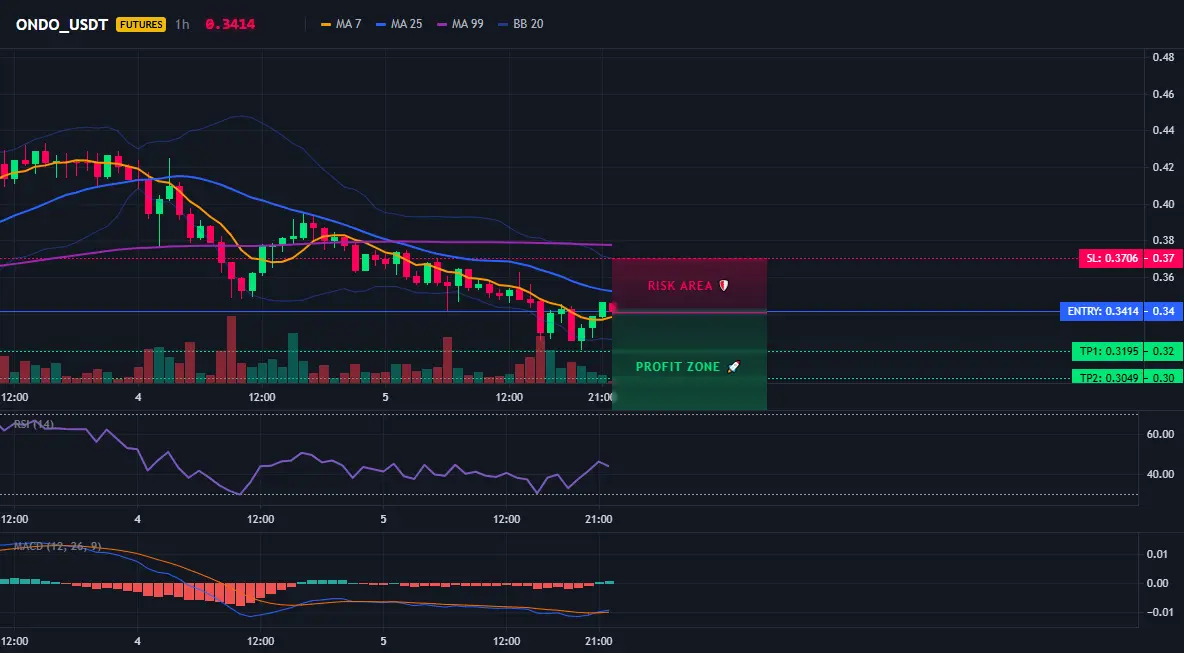Click the shield icon next to RISK AREA

pyautogui.click(x=723, y=285)
